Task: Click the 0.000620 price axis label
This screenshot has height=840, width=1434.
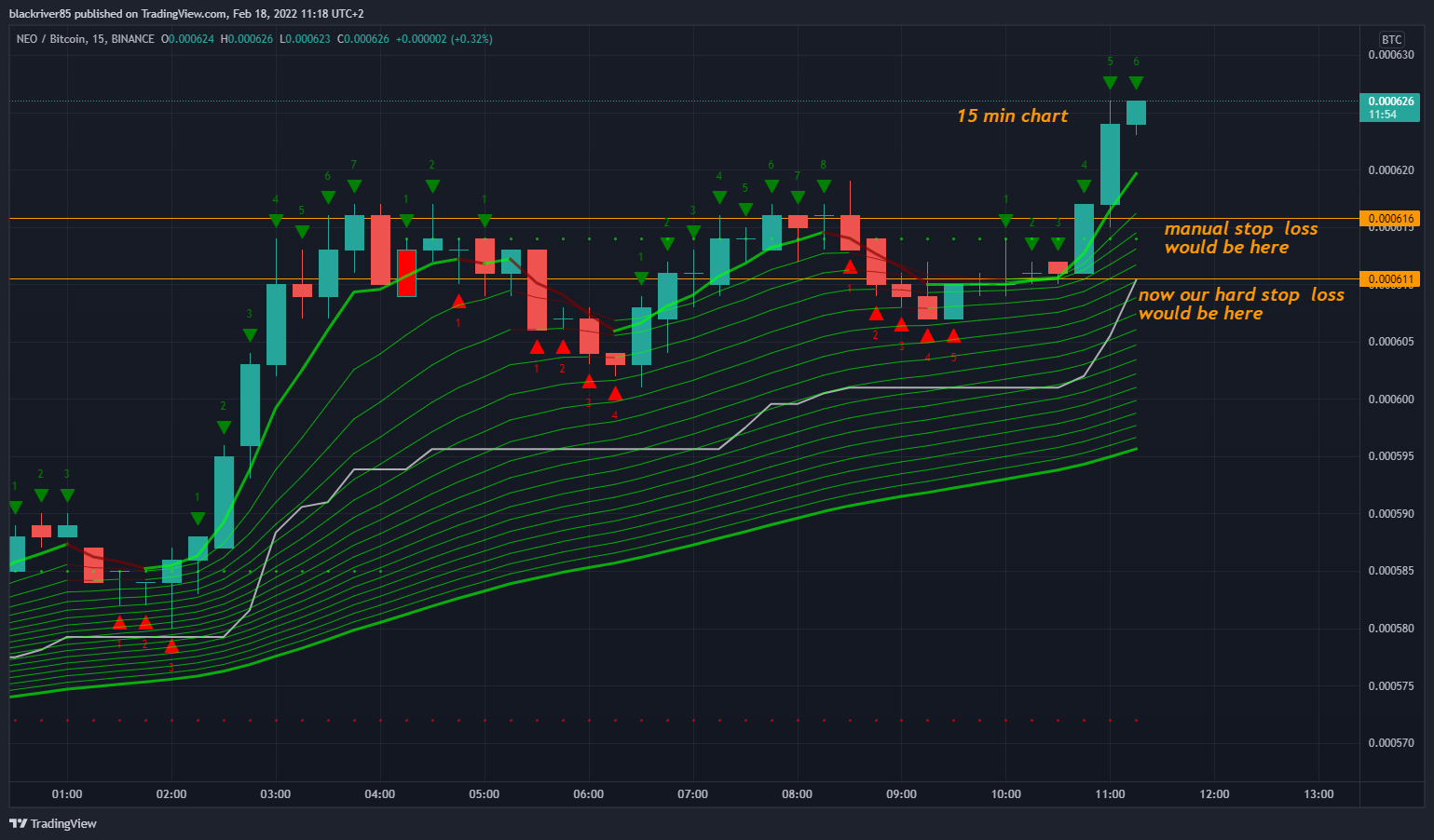Action: 1390,170
